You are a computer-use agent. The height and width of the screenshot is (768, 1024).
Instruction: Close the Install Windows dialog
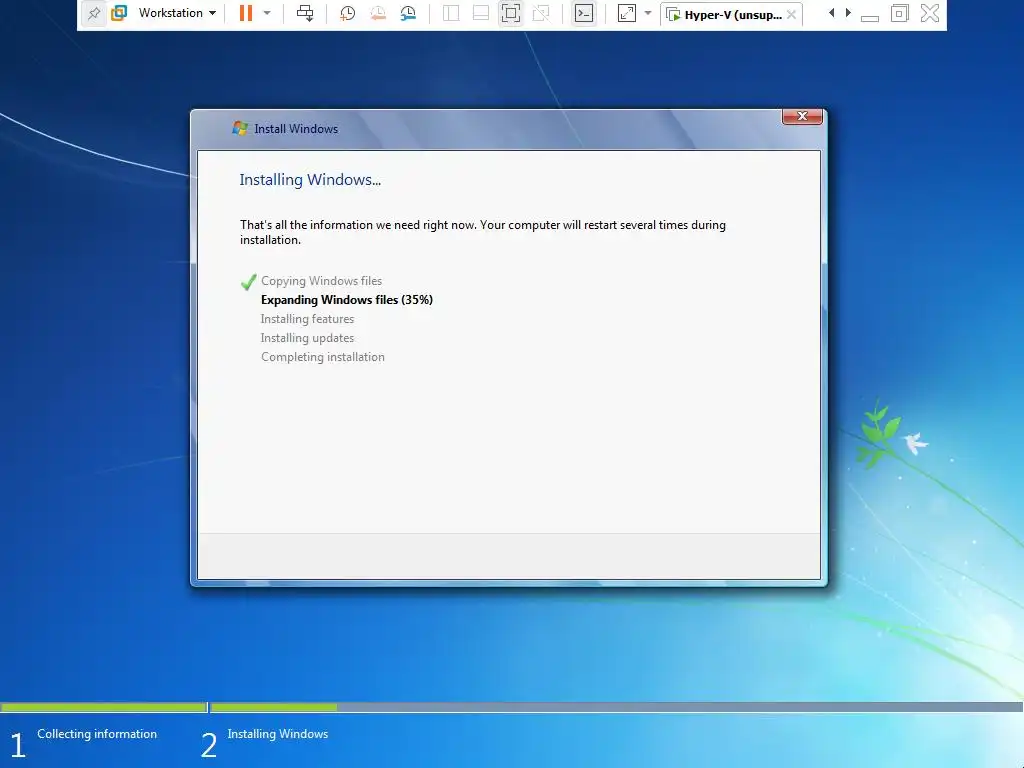[802, 116]
